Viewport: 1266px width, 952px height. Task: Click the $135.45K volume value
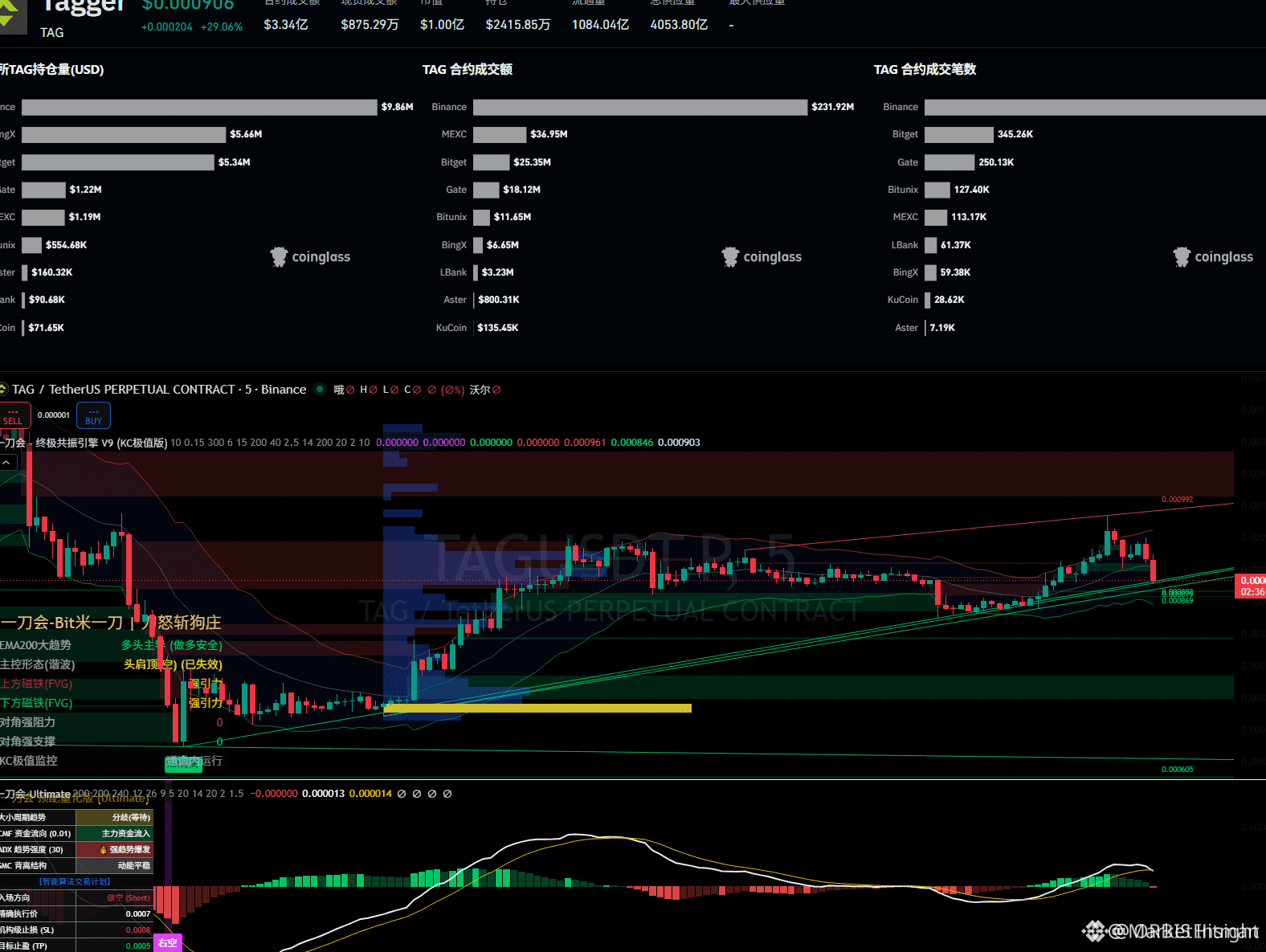coord(498,328)
